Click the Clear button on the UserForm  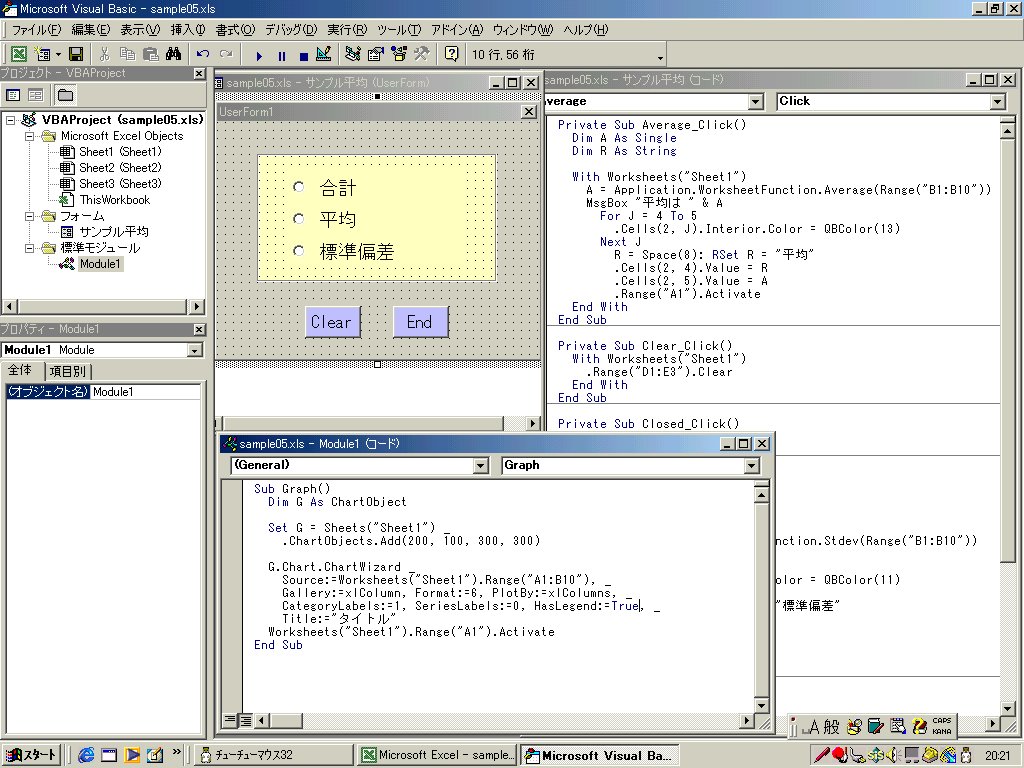point(332,321)
